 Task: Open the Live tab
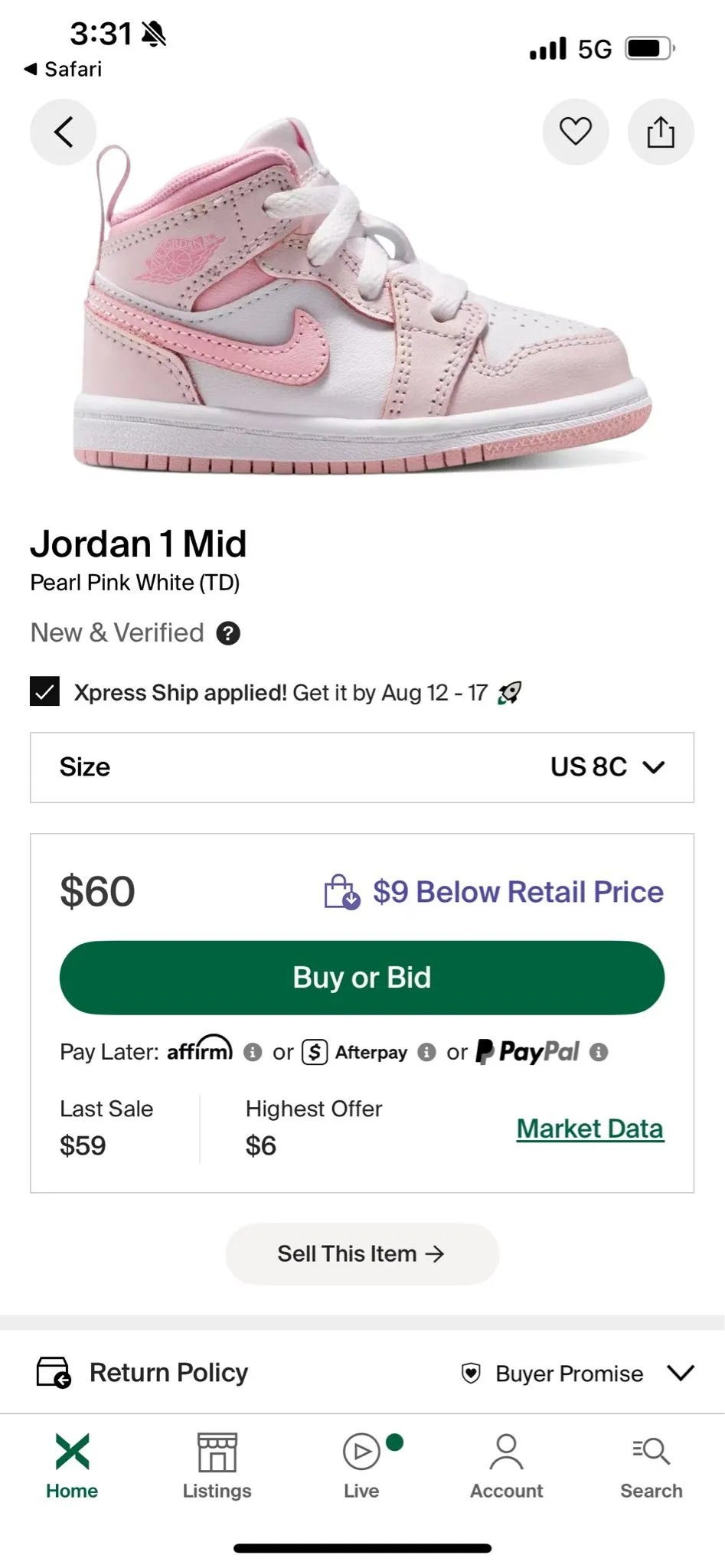(362, 1465)
